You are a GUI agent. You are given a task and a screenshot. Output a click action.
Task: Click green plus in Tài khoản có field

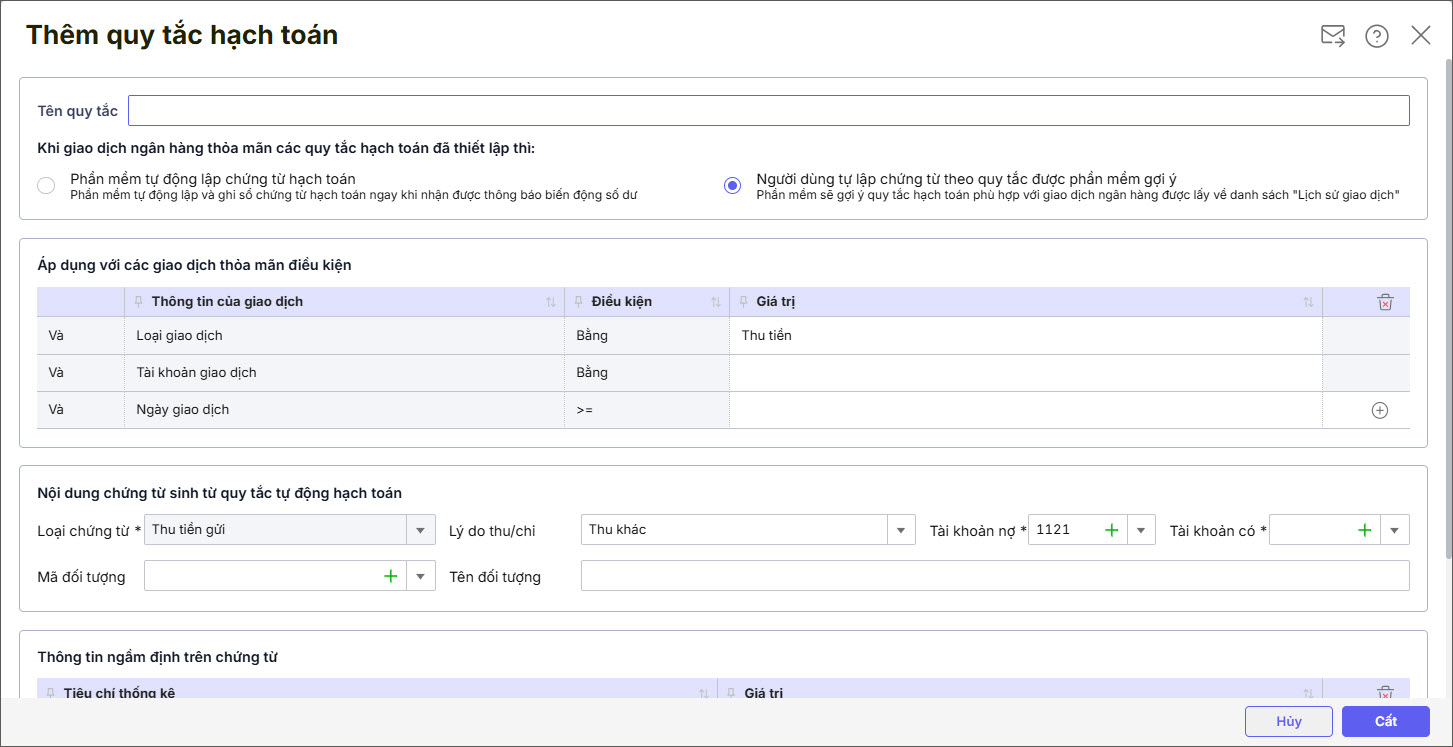point(1364,530)
